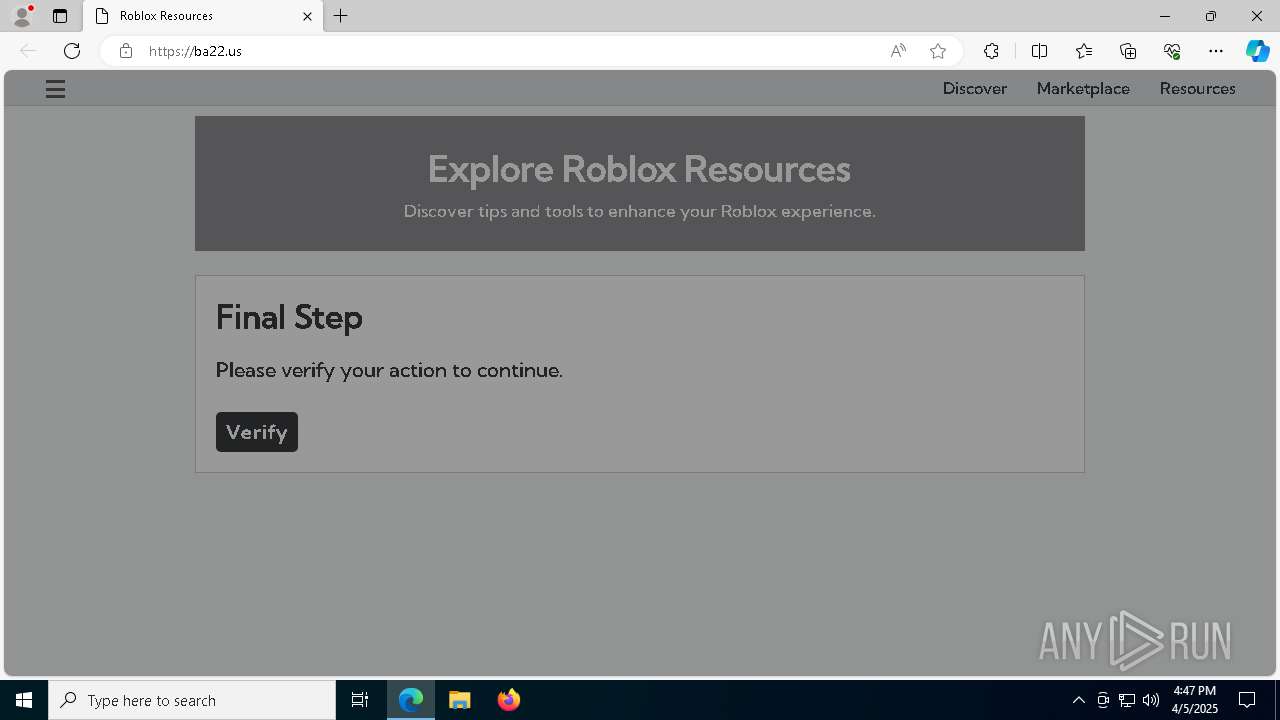Open the Favorites list icon
This screenshot has height=720, width=1280.
pos(1084,51)
